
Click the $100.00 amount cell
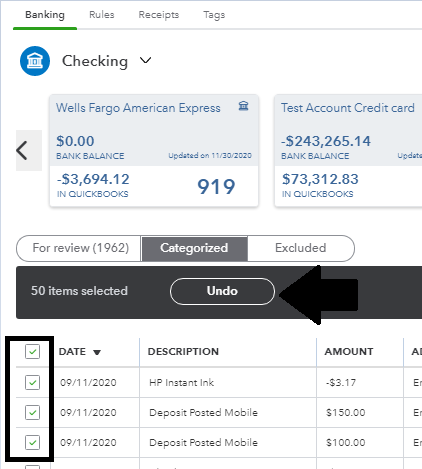click(x=346, y=442)
